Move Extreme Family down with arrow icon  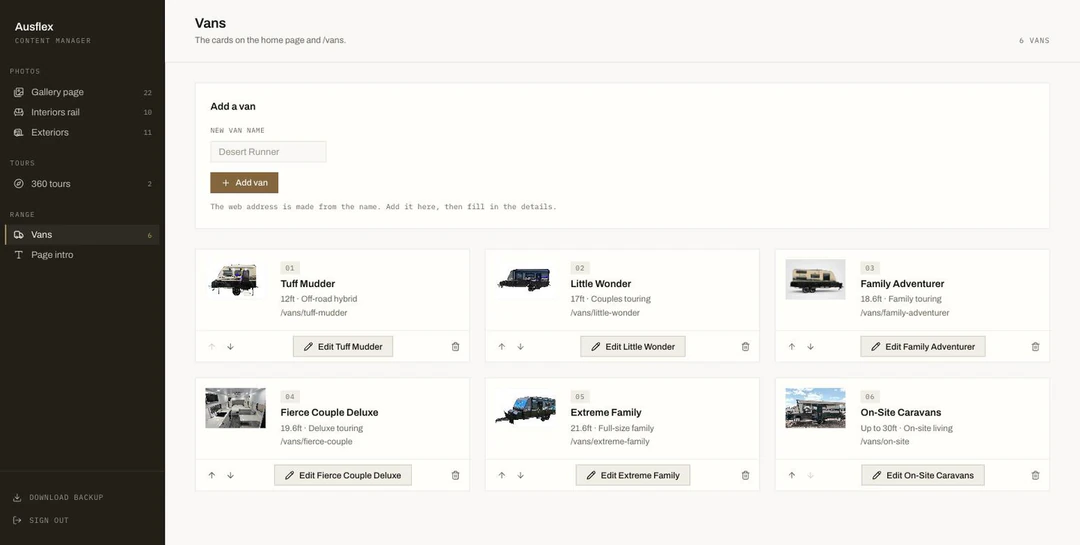521,475
